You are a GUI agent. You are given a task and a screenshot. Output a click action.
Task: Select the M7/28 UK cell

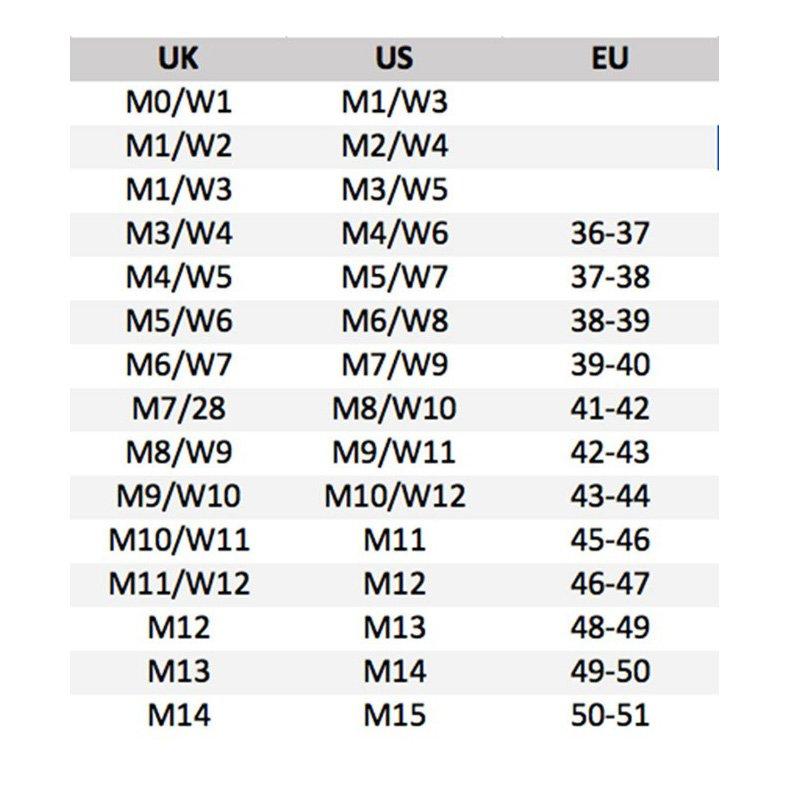(x=178, y=409)
